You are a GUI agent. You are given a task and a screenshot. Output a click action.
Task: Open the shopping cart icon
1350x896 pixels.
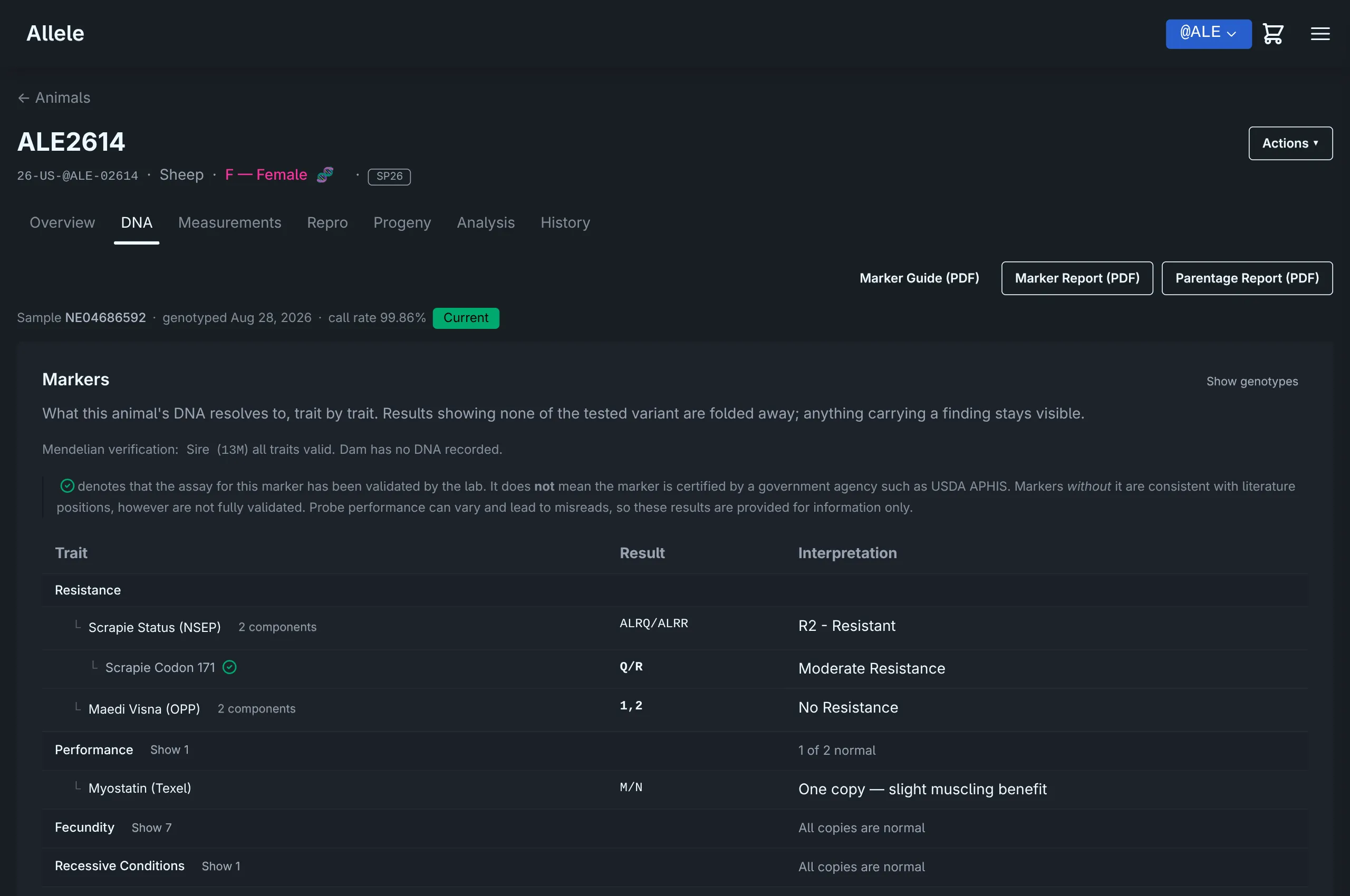pyautogui.click(x=1273, y=34)
